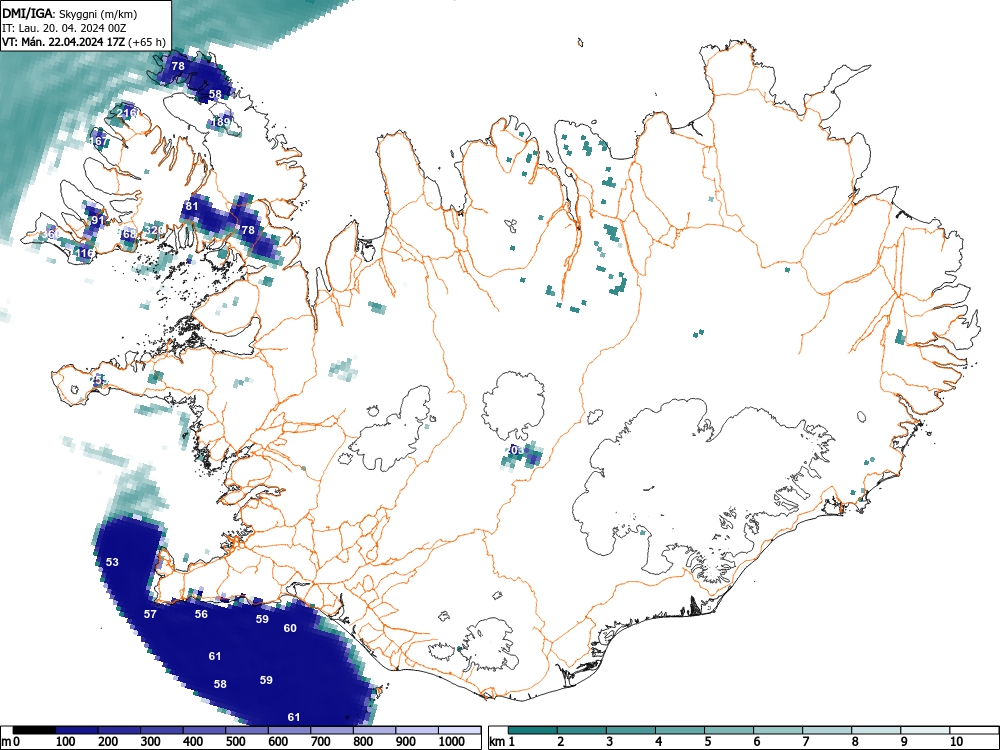
Task: Click the 2 label in the km legend
Action: pyautogui.click(x=561, y=742)
